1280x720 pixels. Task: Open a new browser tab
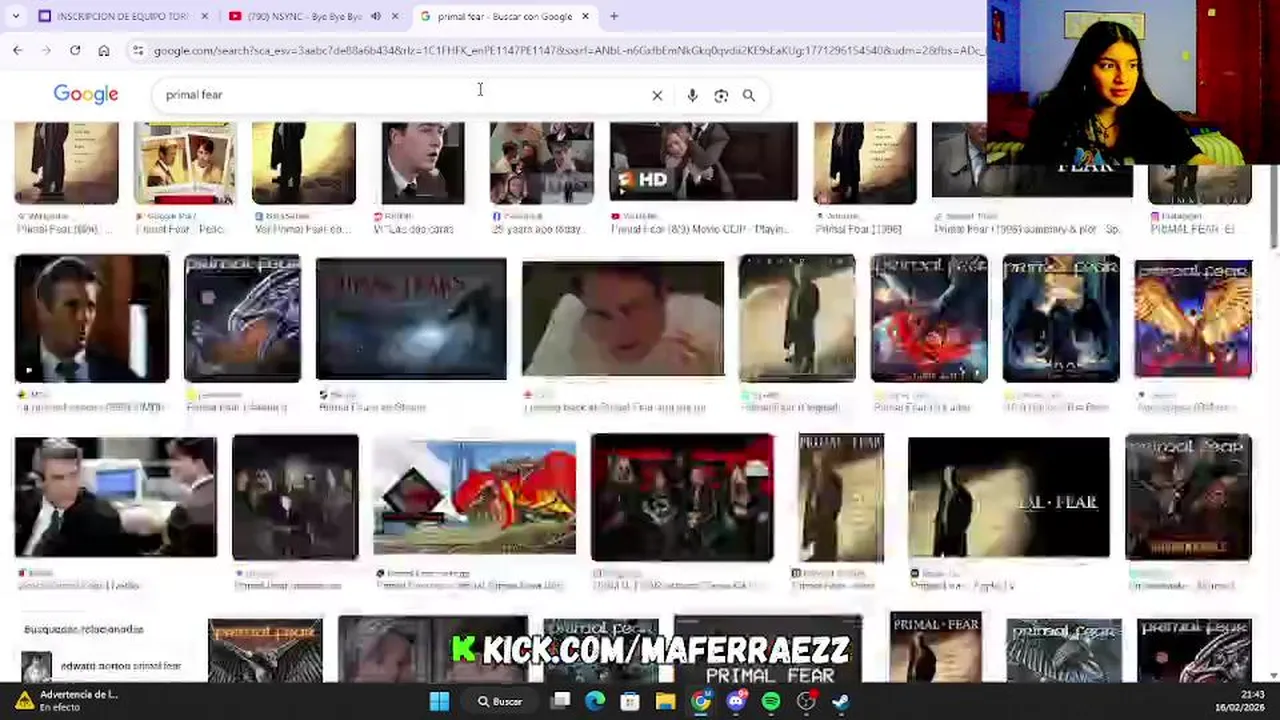(x=614, y=16)
